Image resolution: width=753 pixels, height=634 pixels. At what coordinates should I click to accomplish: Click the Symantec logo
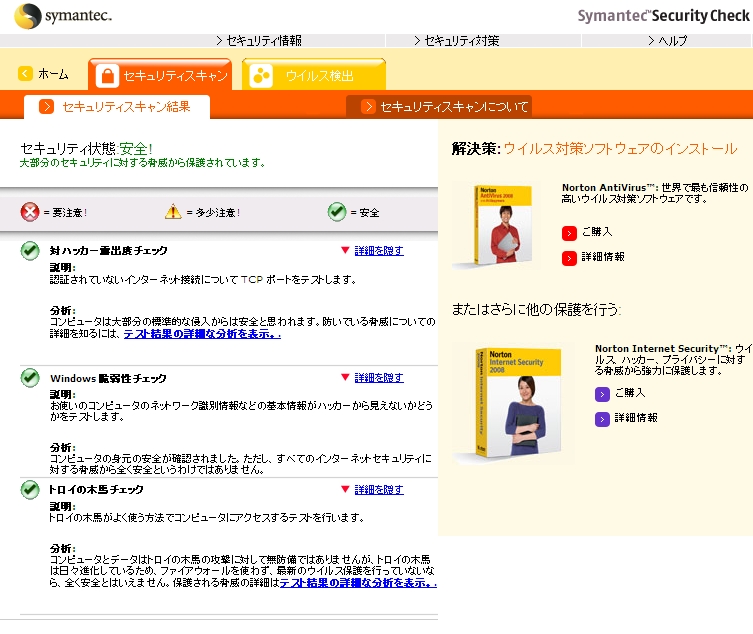pos(63,16)
